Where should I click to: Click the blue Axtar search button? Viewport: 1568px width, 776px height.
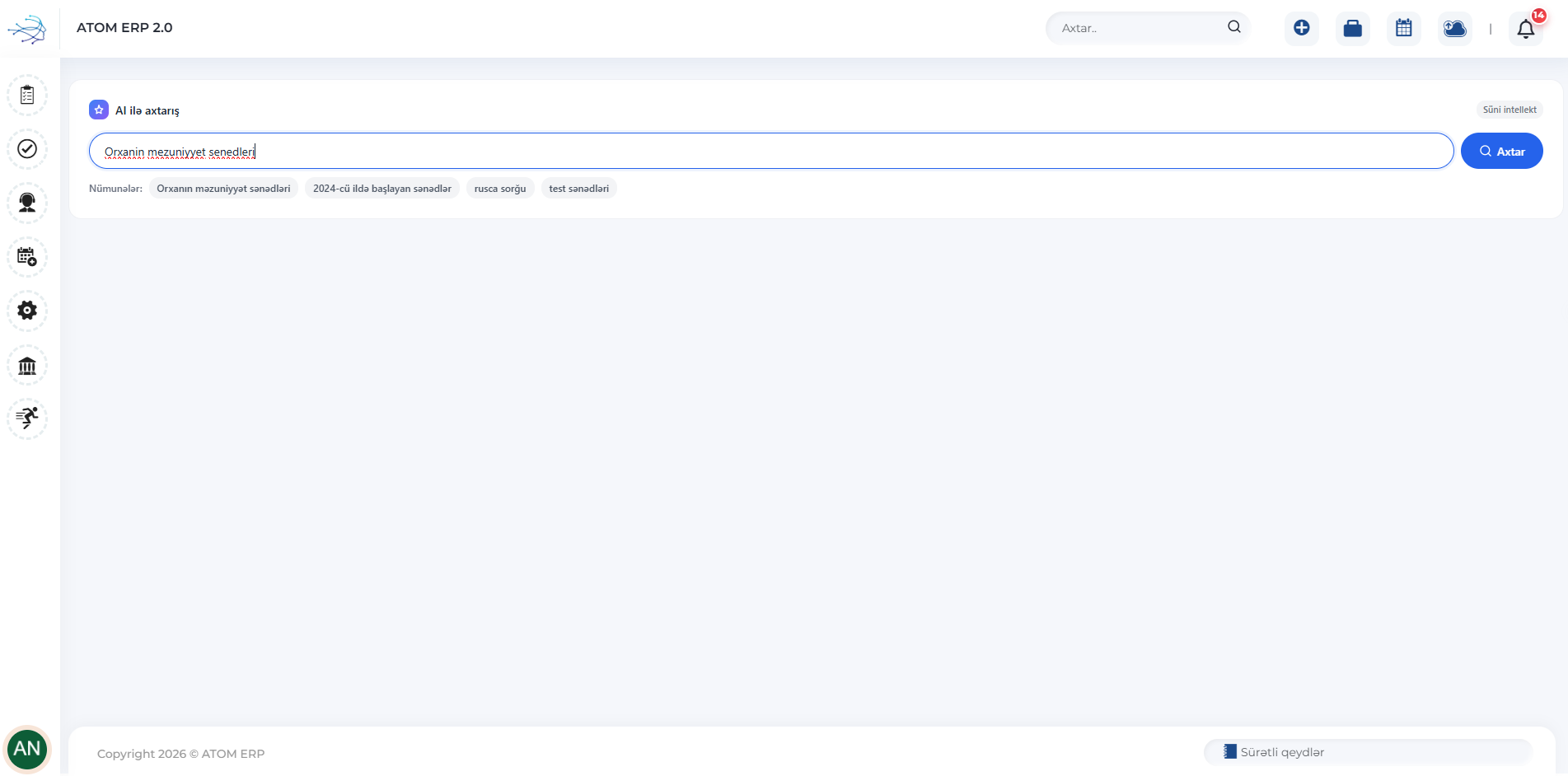click(x=1501, y=151)
